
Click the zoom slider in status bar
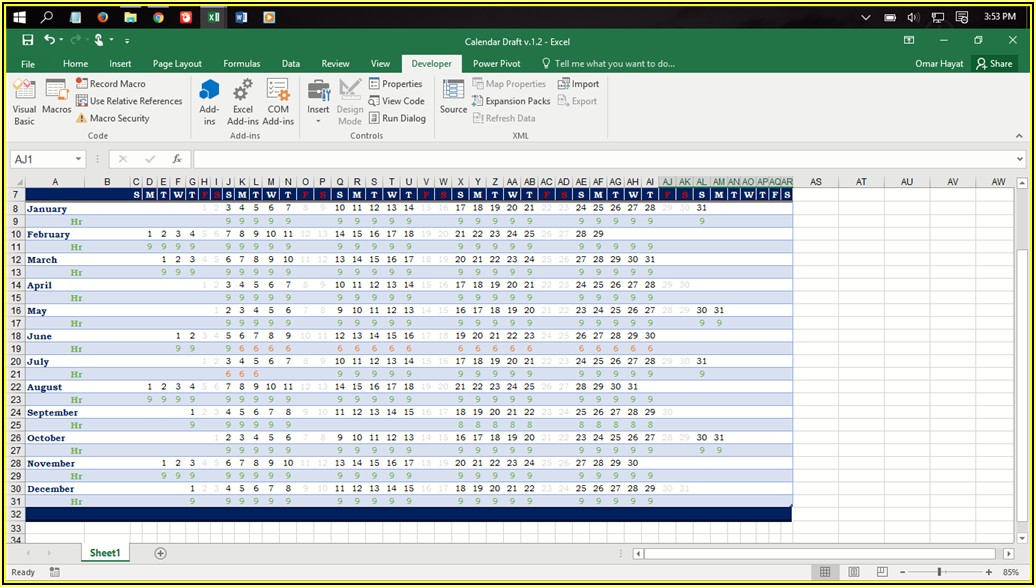pos(938,572)
